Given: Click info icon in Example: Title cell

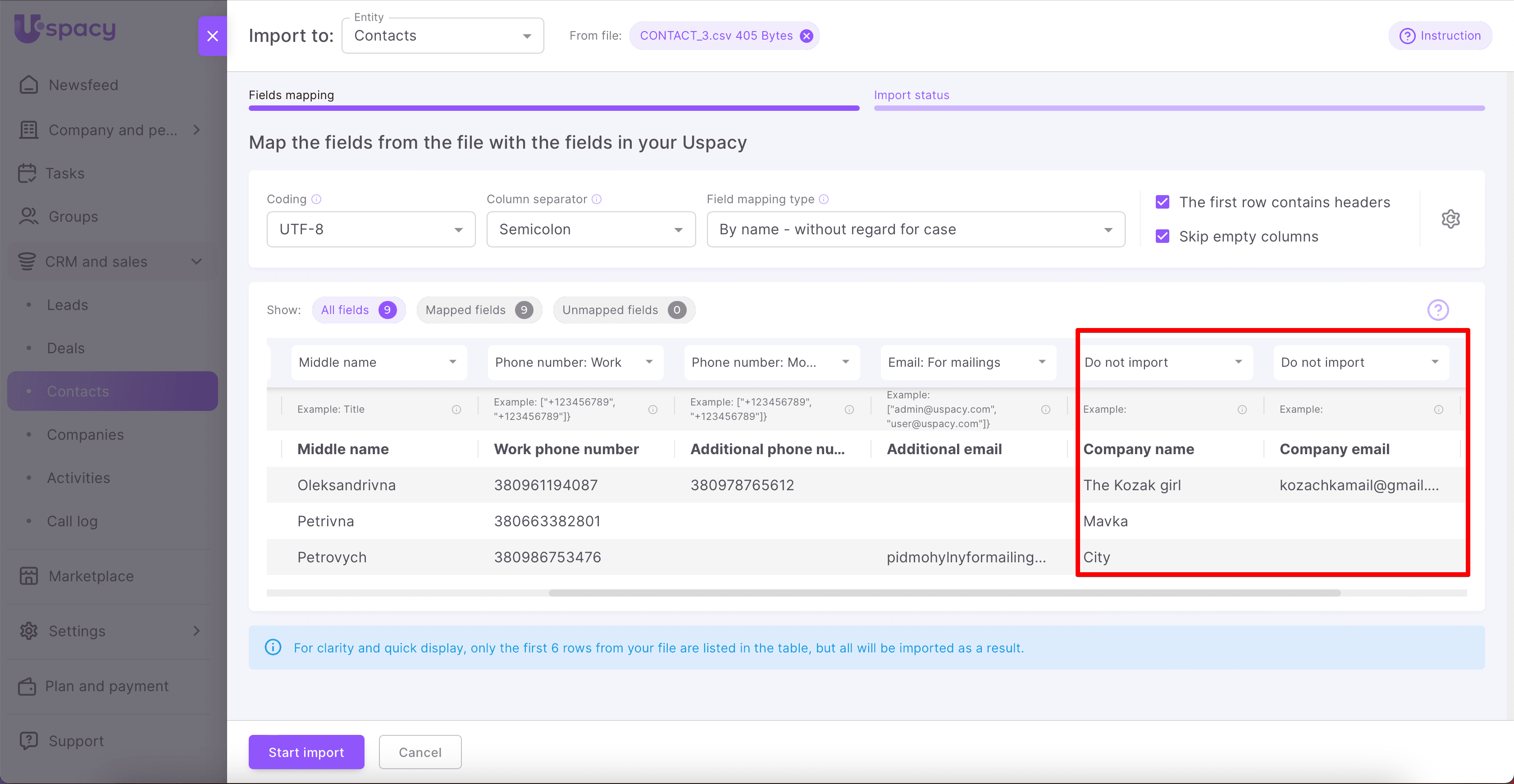Looking at the screenshot, I should tap(456, 410).
